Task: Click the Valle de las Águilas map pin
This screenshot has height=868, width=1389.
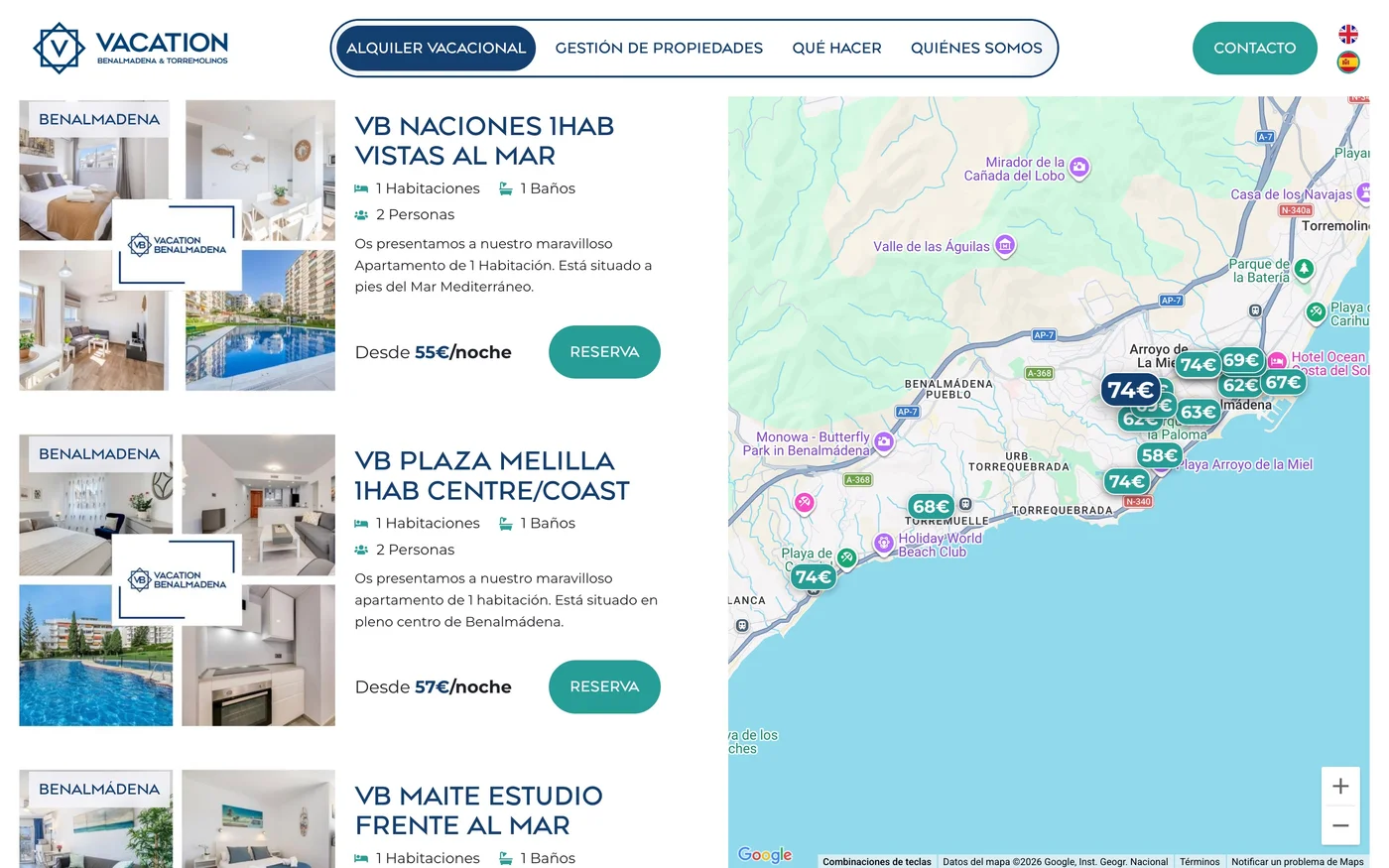Action: [1005, 245]
